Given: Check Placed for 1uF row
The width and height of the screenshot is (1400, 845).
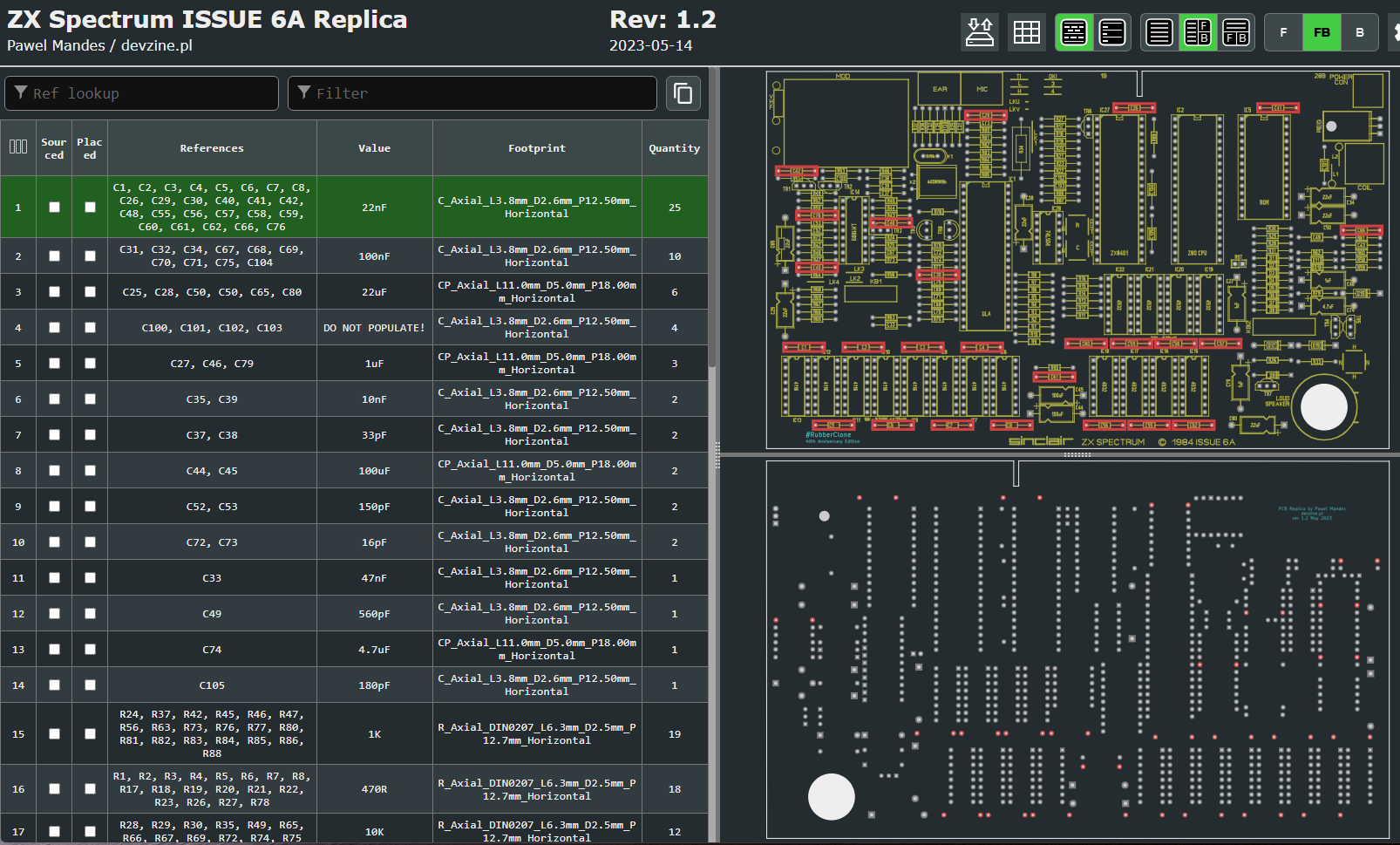Looking at the screenshot, I should click(x=90, y=363).
